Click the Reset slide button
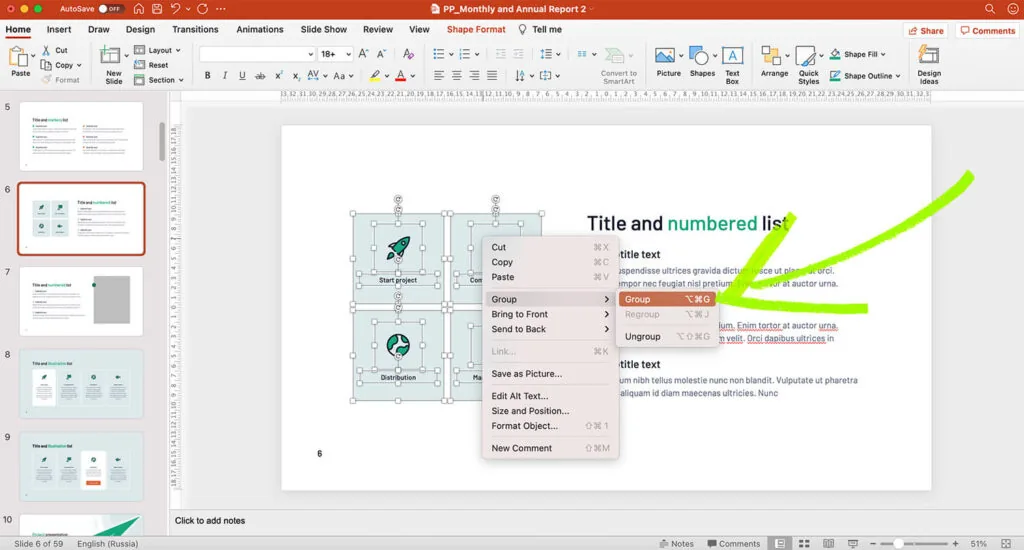This screenshot has width=1024, height=550. click(x=152, y=65)
